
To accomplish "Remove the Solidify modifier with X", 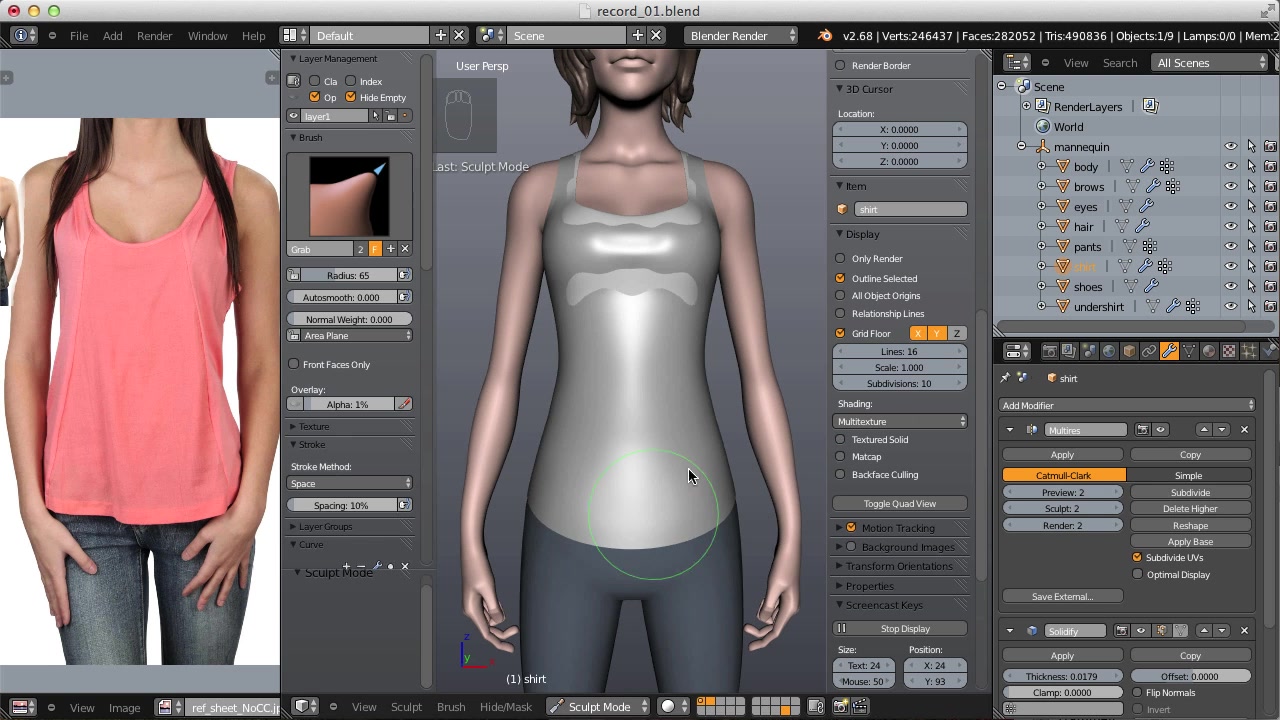I will pos(1244,631).
